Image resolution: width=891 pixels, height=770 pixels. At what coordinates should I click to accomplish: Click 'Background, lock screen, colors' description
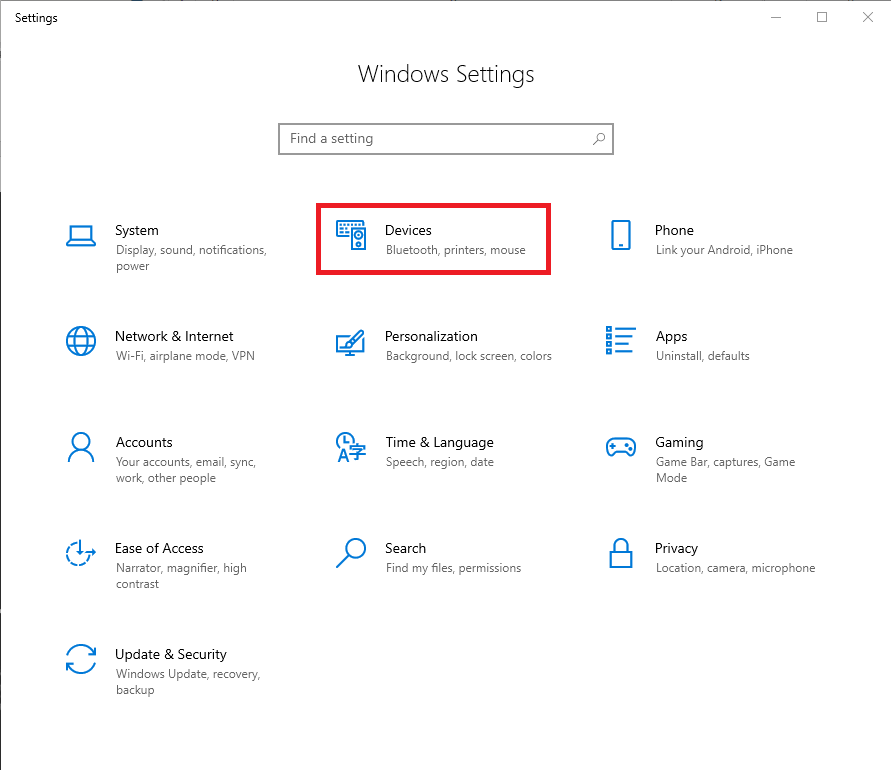468,356
